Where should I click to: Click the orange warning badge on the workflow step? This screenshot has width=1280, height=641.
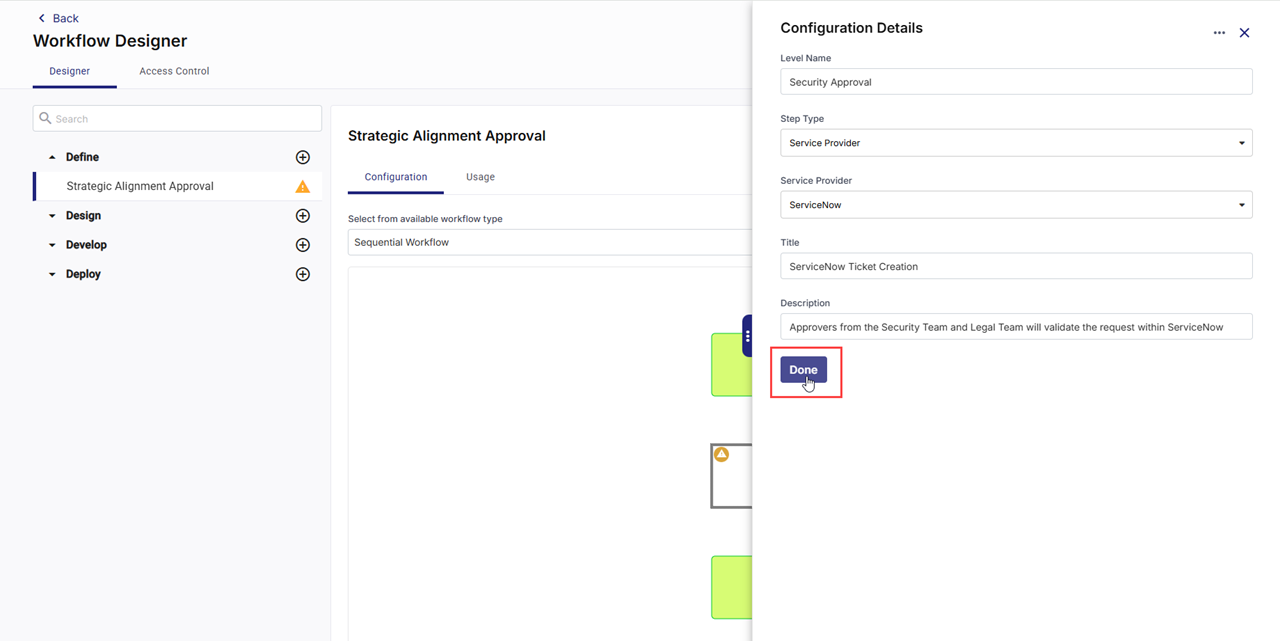tap(721, 454)
